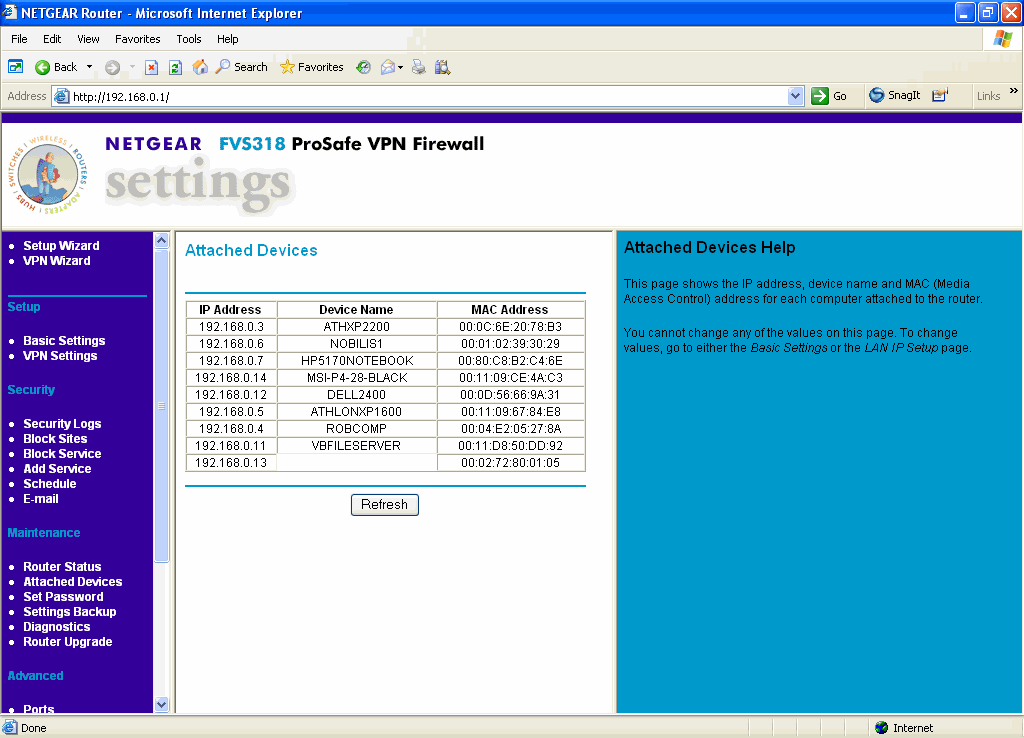Select the VPN Wizard sidebar link
Screen dimensions: 1024x738
point(56,261)
